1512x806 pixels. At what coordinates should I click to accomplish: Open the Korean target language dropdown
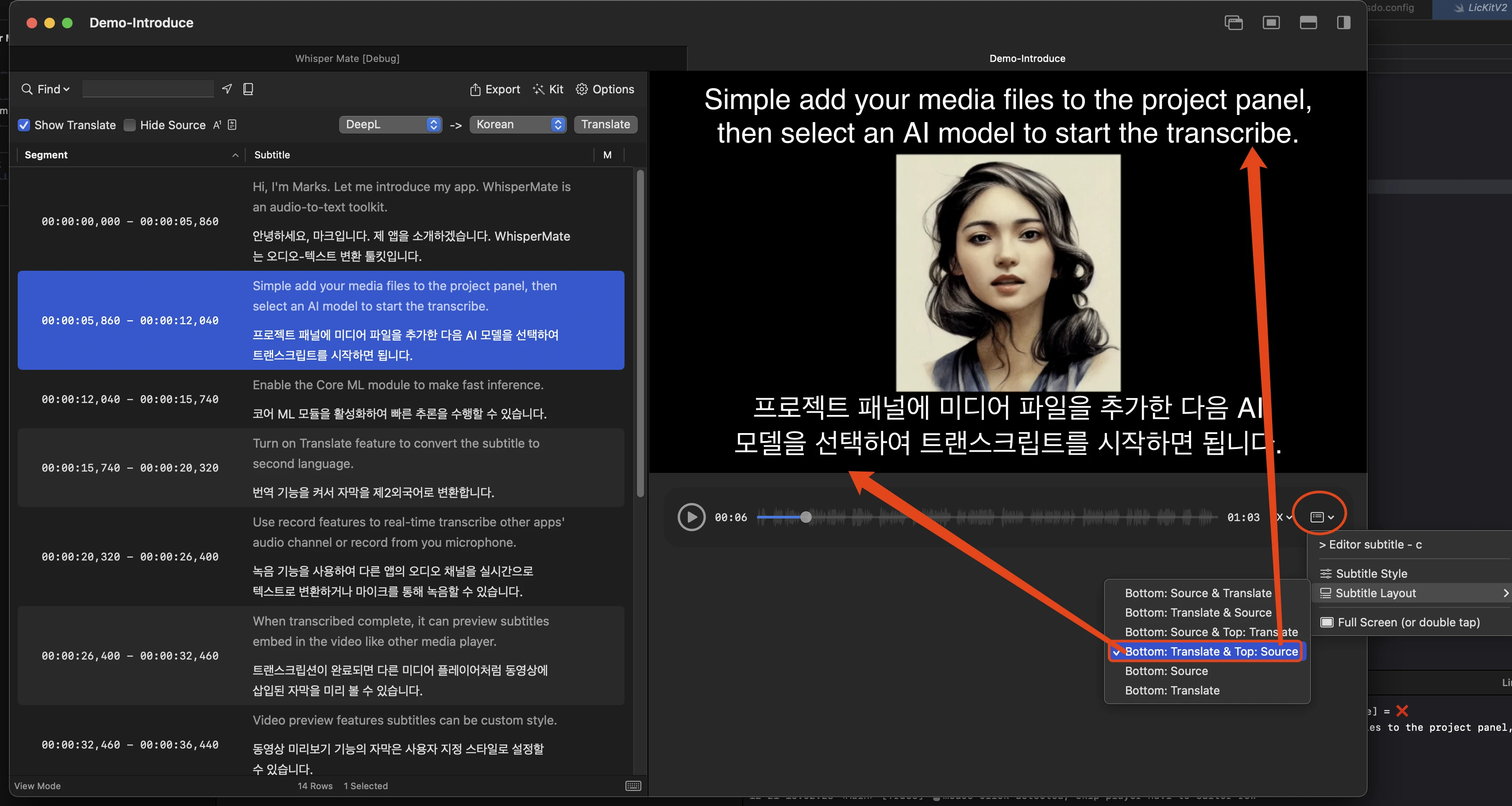pyautogui.click(x=518, y=124)
